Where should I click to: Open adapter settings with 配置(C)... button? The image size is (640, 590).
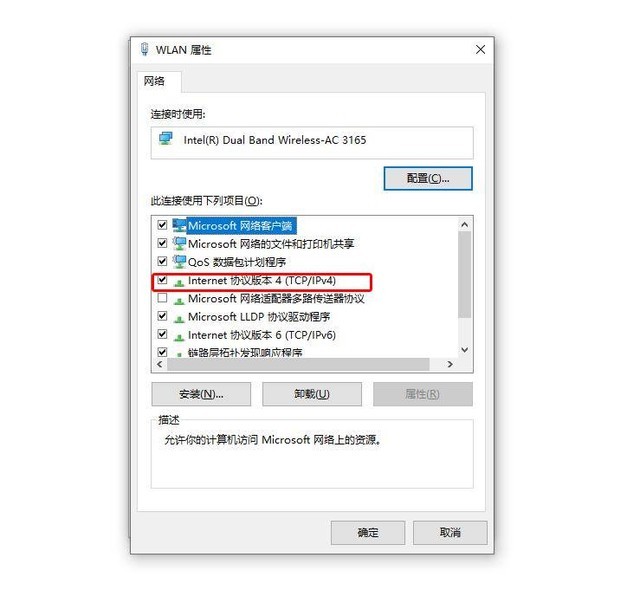[x=428, y=178]
